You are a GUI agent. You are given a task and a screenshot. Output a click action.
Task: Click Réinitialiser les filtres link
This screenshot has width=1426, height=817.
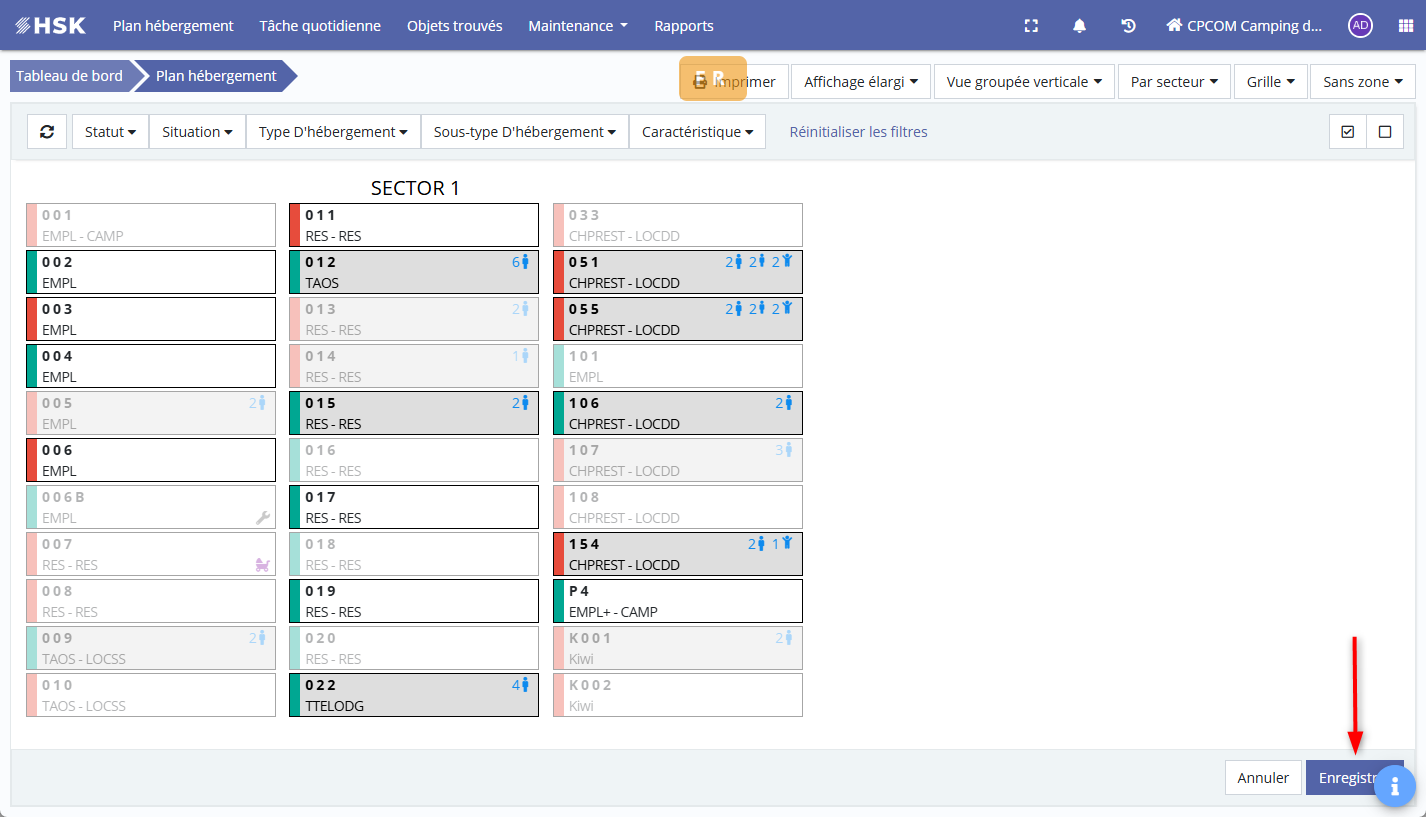858,131
